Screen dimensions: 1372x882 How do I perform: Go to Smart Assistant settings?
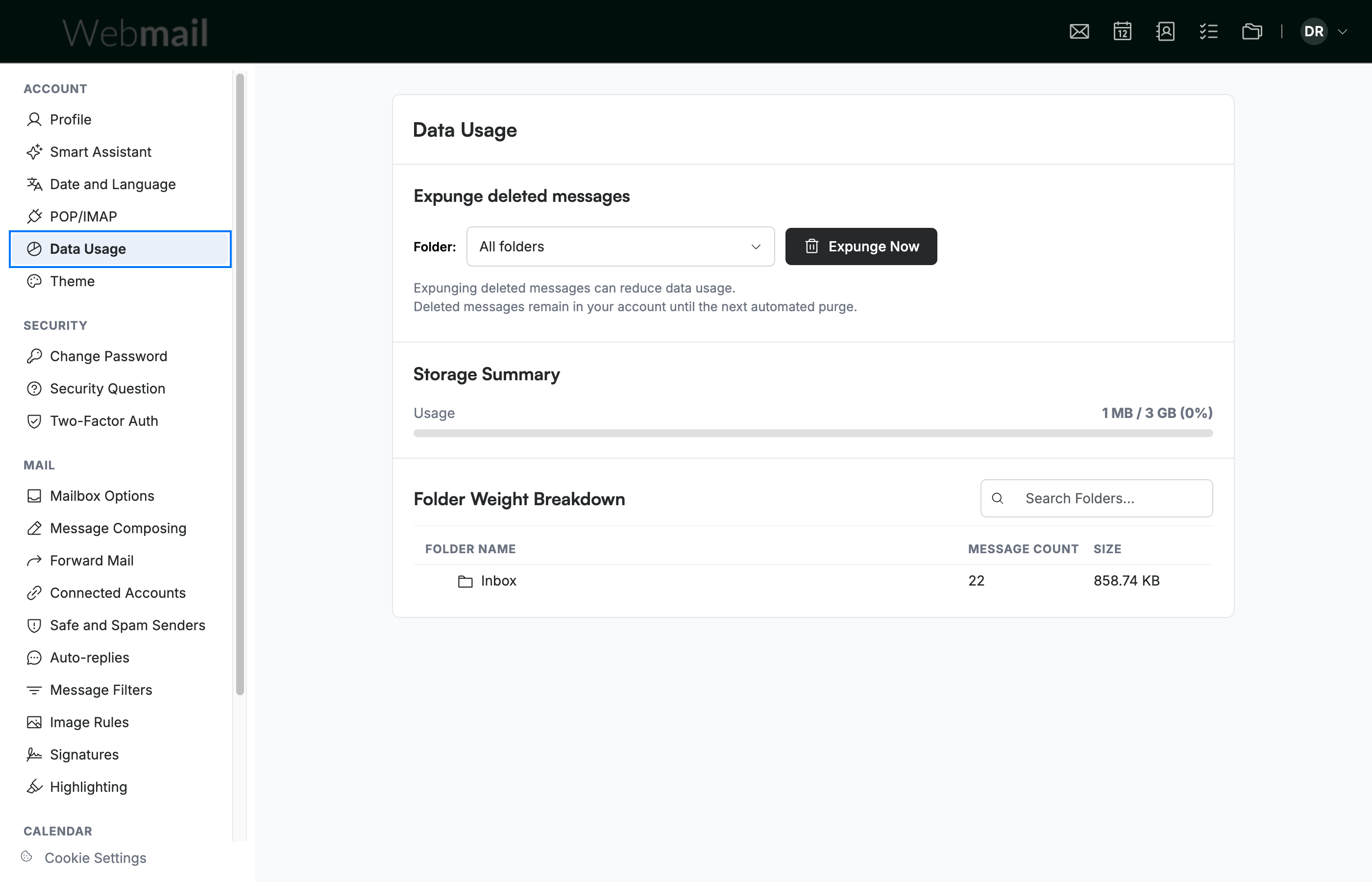click(120, 152)
